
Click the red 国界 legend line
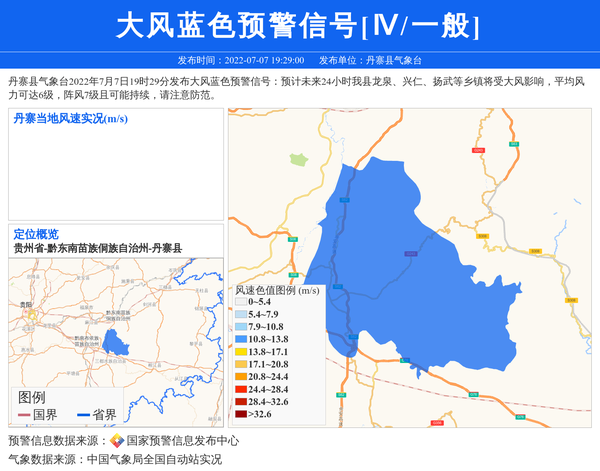(24, 415)
